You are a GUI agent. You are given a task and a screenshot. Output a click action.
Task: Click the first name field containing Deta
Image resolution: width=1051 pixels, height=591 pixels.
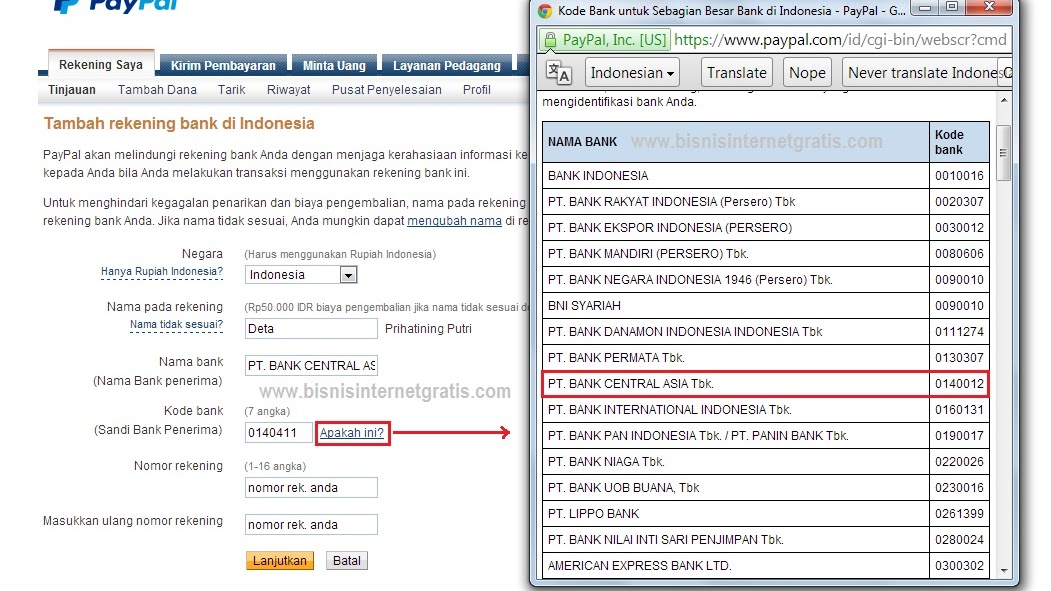click(311, 329)
